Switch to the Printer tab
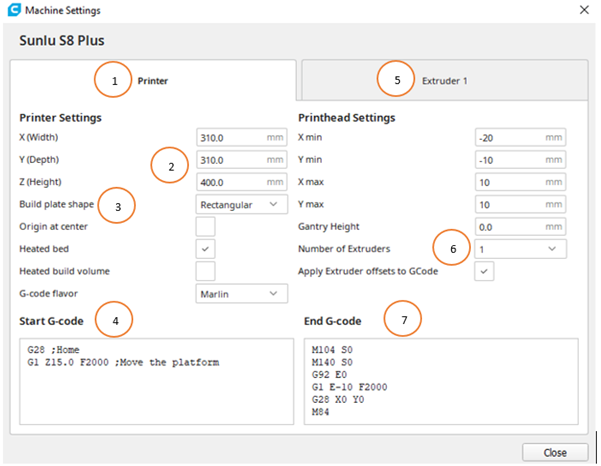Image resolution: width=601 pixels, height=466 pixels. click(x=153, y=80)
